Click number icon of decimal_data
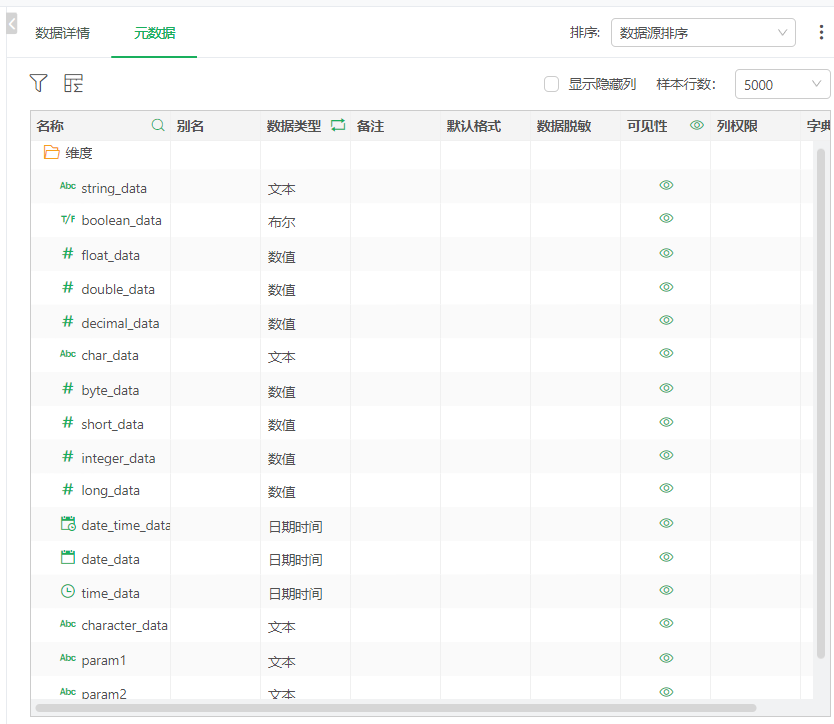834x724 pixels. [x=68, y=321]
